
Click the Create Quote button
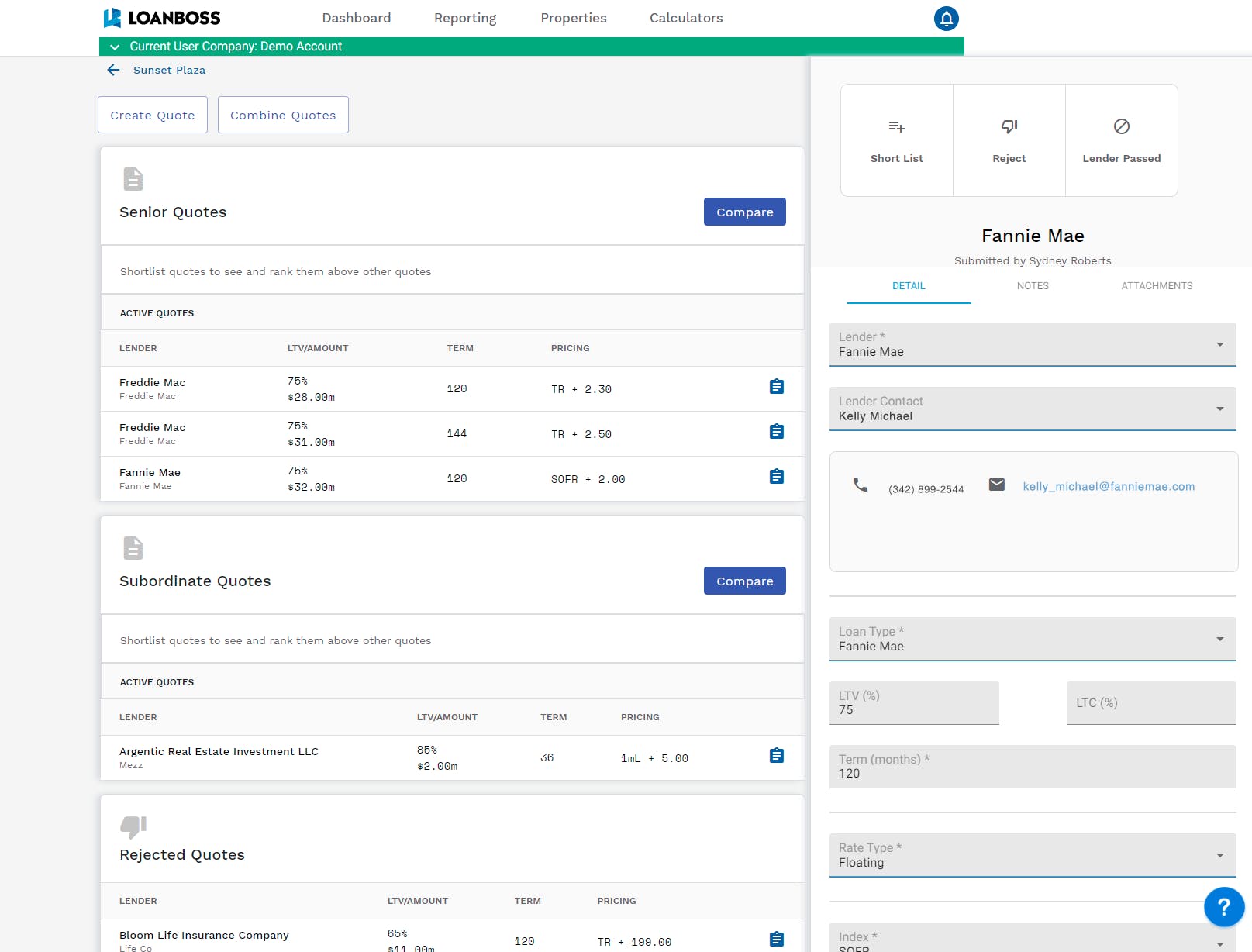[x=153, y=115]
